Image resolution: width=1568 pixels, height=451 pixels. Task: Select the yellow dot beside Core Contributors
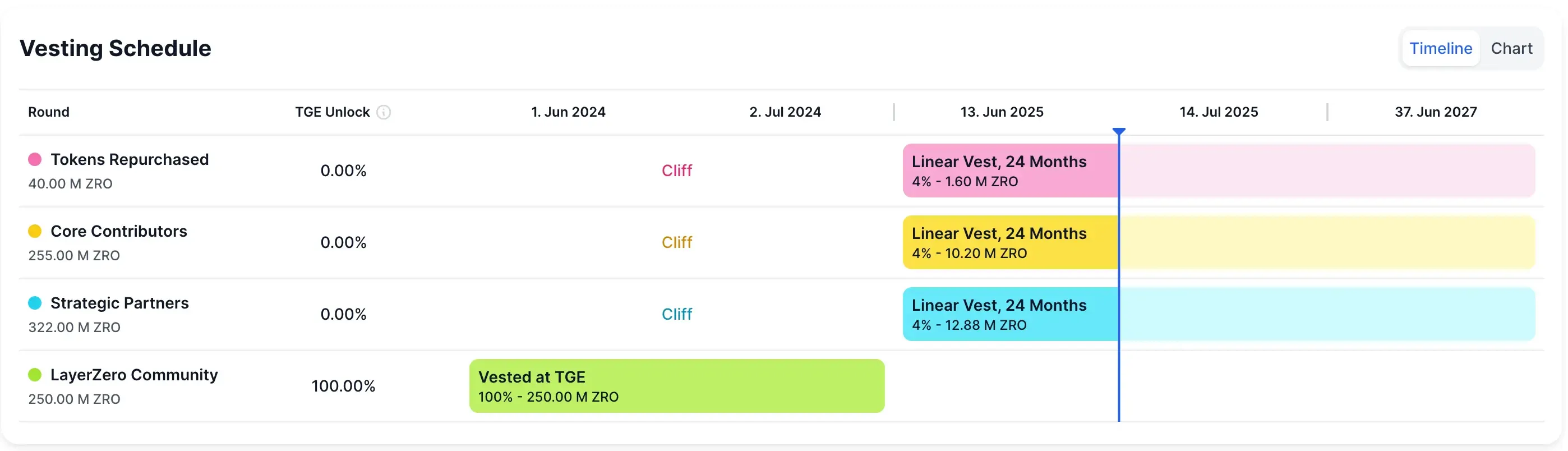[x=35, y=231]
